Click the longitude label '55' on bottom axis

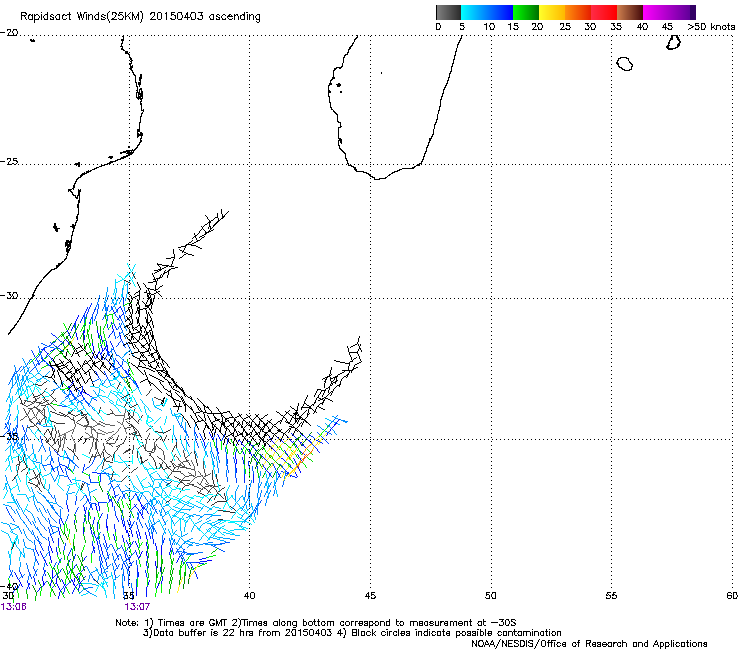(611, 596)
